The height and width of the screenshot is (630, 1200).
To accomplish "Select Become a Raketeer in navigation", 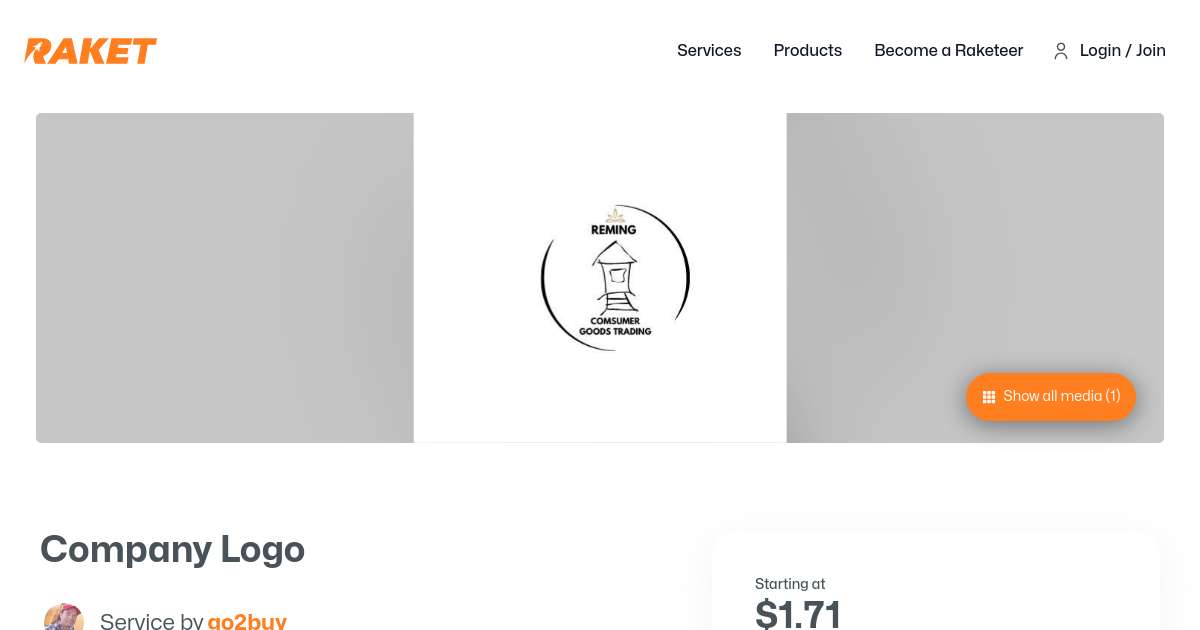I will click(948, 50).
